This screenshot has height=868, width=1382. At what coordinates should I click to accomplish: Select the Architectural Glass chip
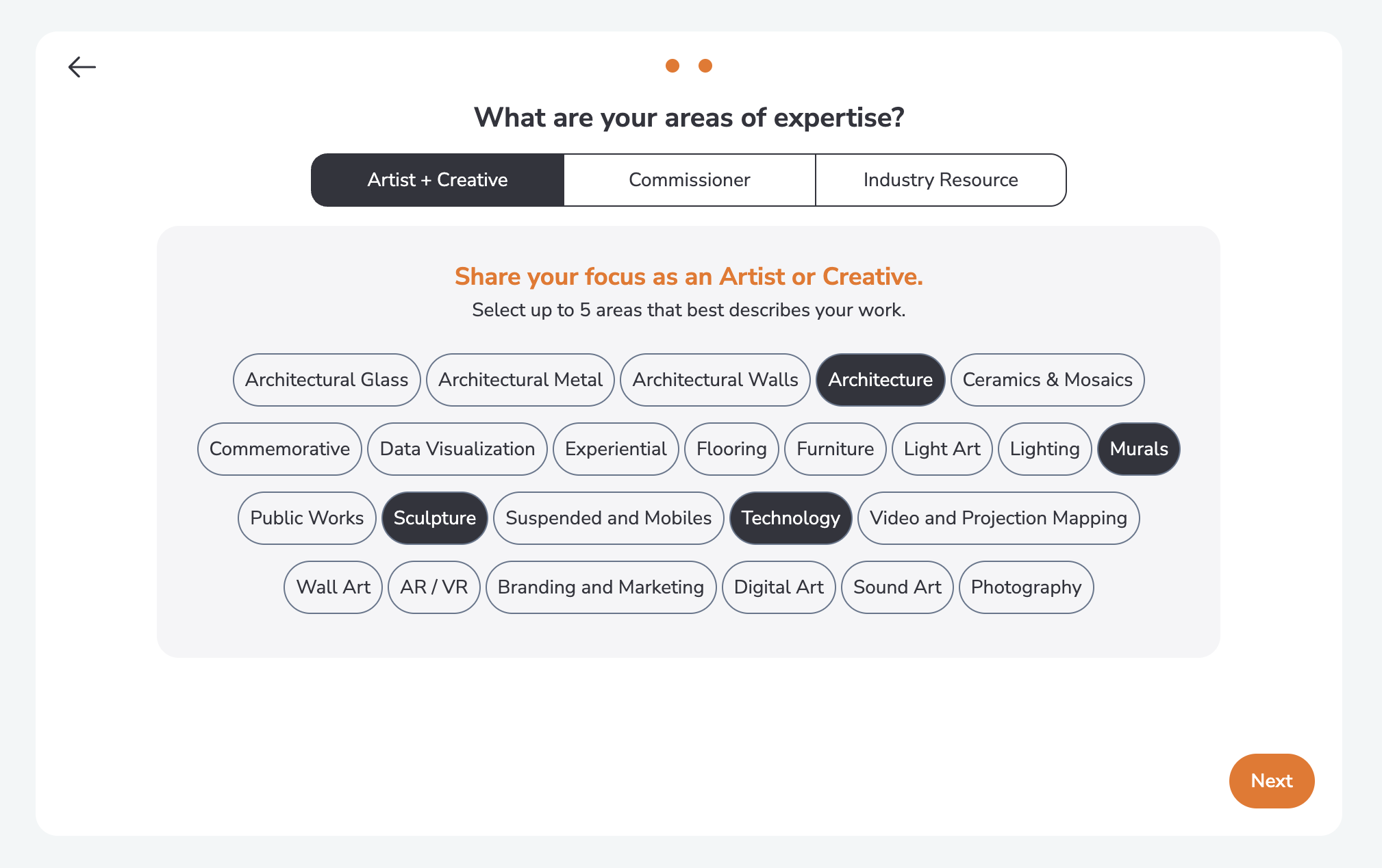coord(327,380)
